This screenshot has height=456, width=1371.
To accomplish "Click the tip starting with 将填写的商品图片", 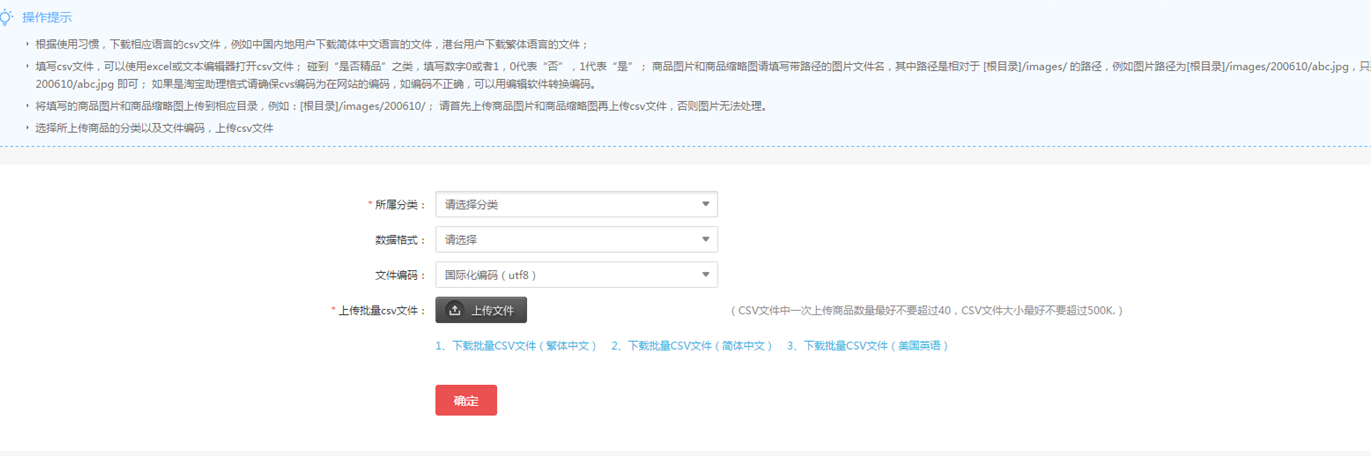I will pos(401,106).
